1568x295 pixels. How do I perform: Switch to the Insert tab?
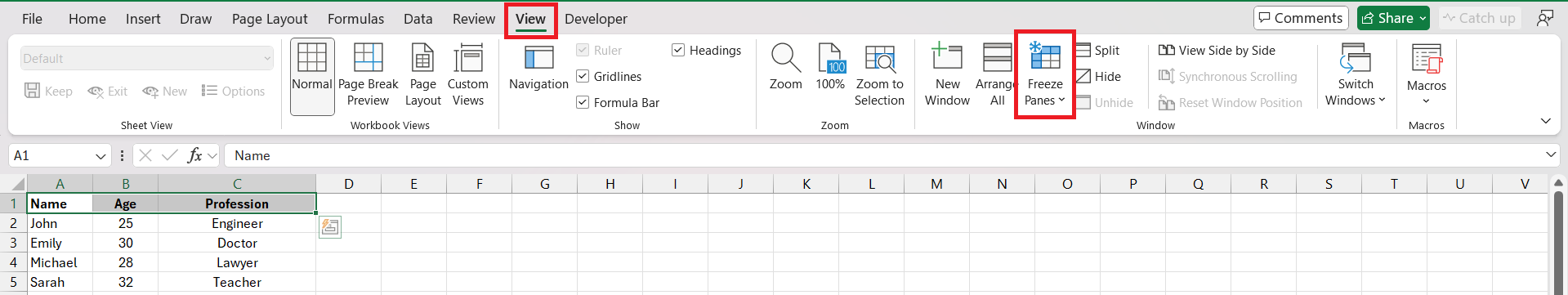pyautogui.click(x=143, y=19)
